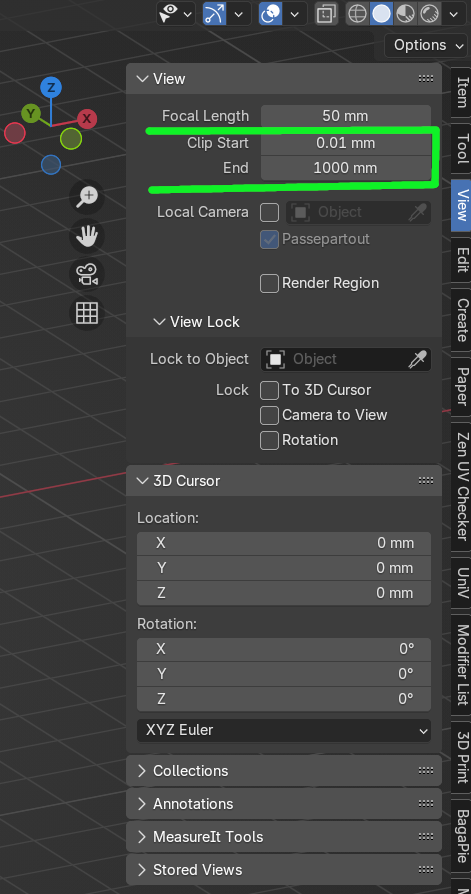
Task: Open shading options dropdown arrow
Action: (454, 14)
